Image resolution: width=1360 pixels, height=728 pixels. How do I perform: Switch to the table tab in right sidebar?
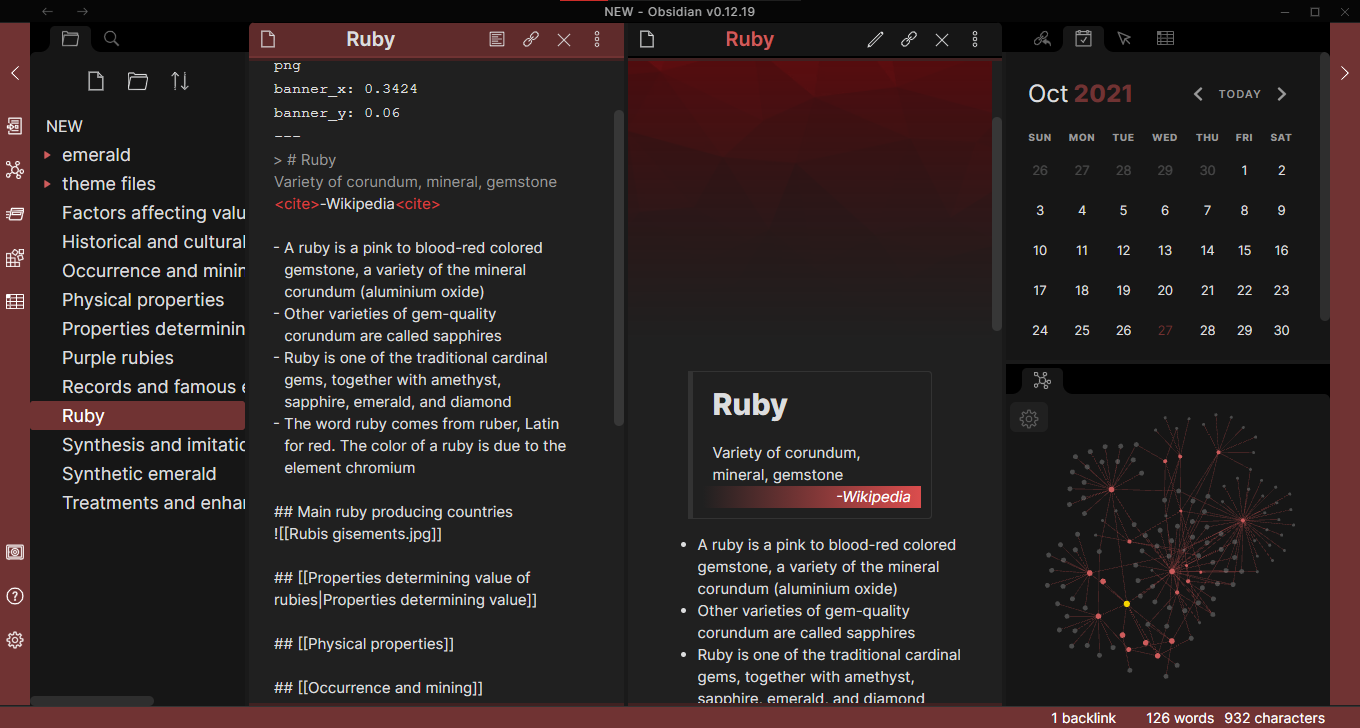tap(1165, 39)
